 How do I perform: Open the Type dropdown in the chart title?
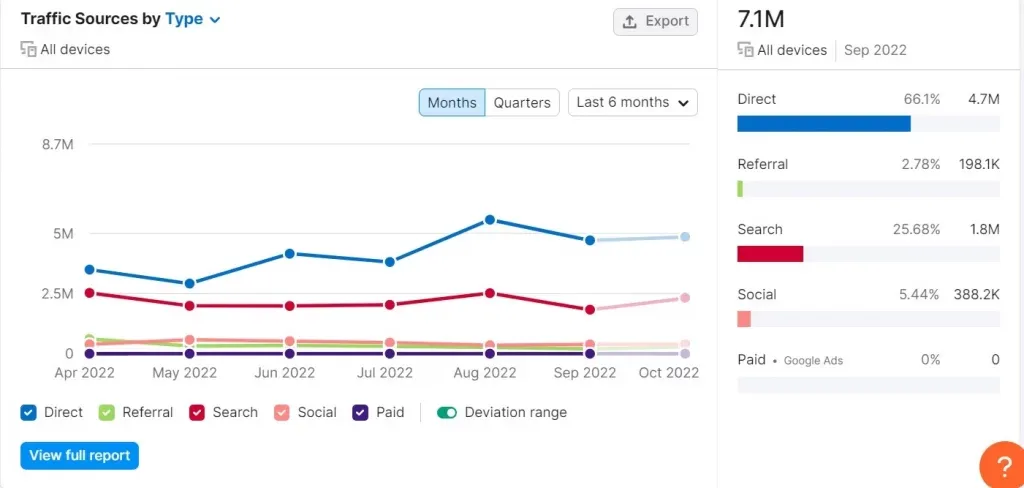(x=193, y=19)
